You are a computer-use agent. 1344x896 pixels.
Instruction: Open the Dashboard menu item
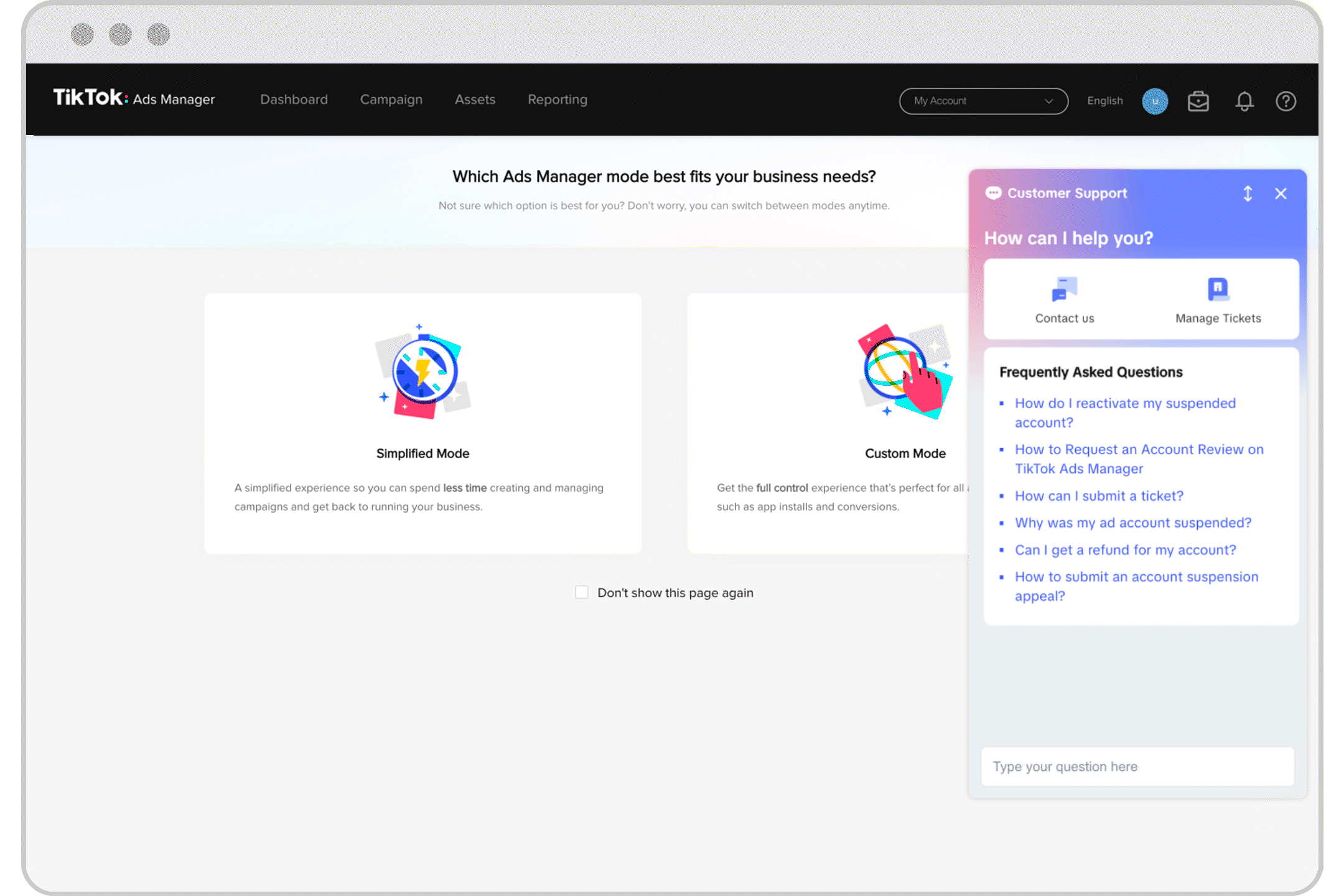click(294, 99)
